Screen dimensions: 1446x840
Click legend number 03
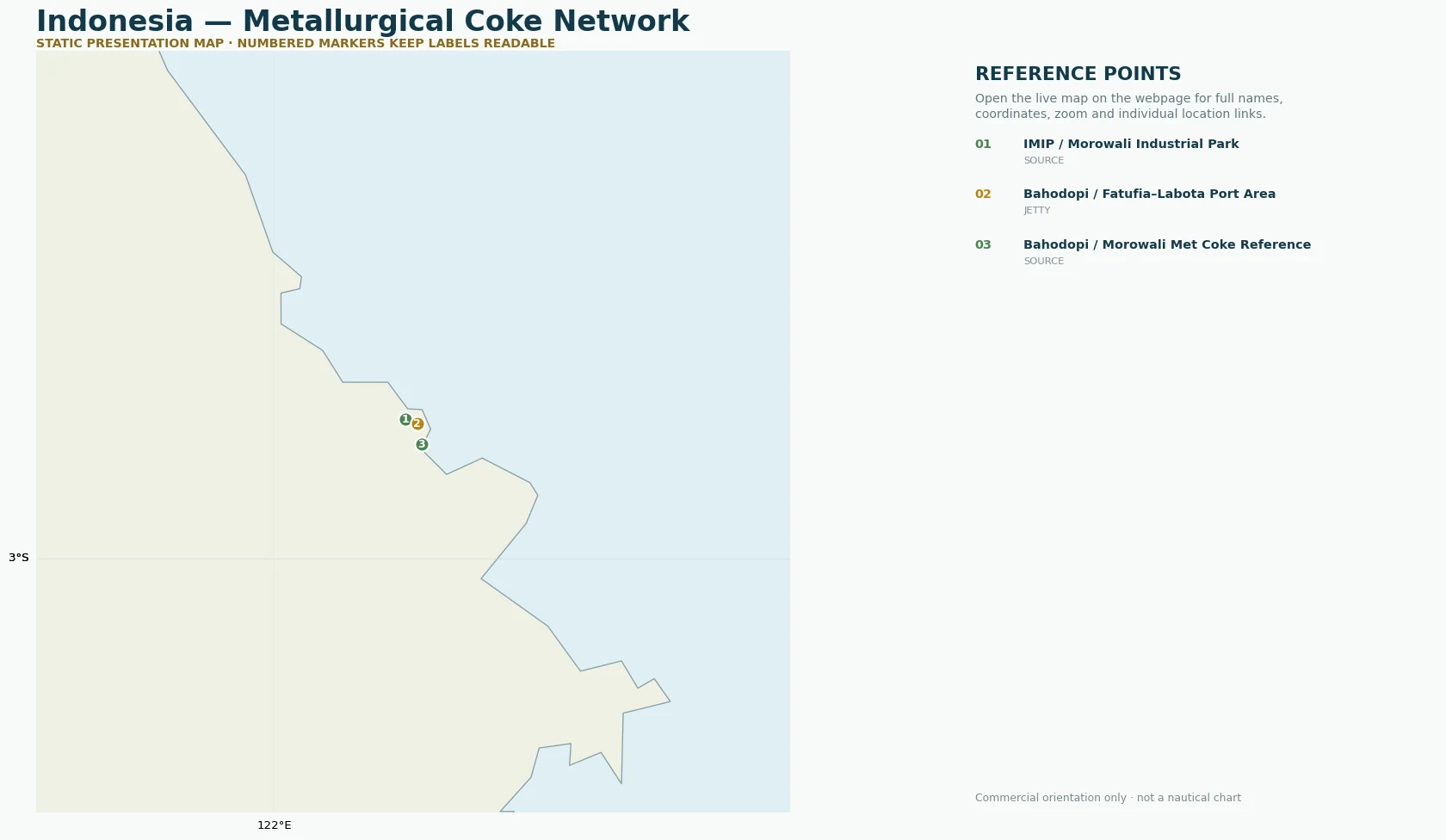coord(983,245)
